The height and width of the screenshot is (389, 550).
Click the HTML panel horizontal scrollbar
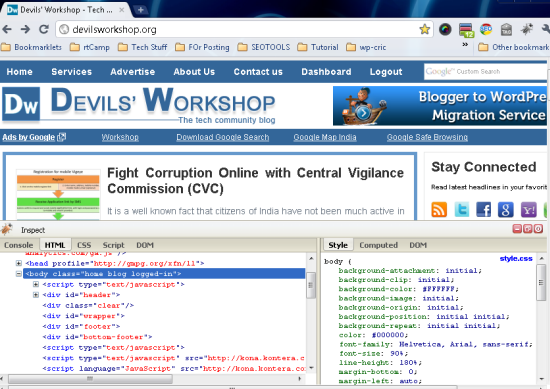tap(152, 379)
